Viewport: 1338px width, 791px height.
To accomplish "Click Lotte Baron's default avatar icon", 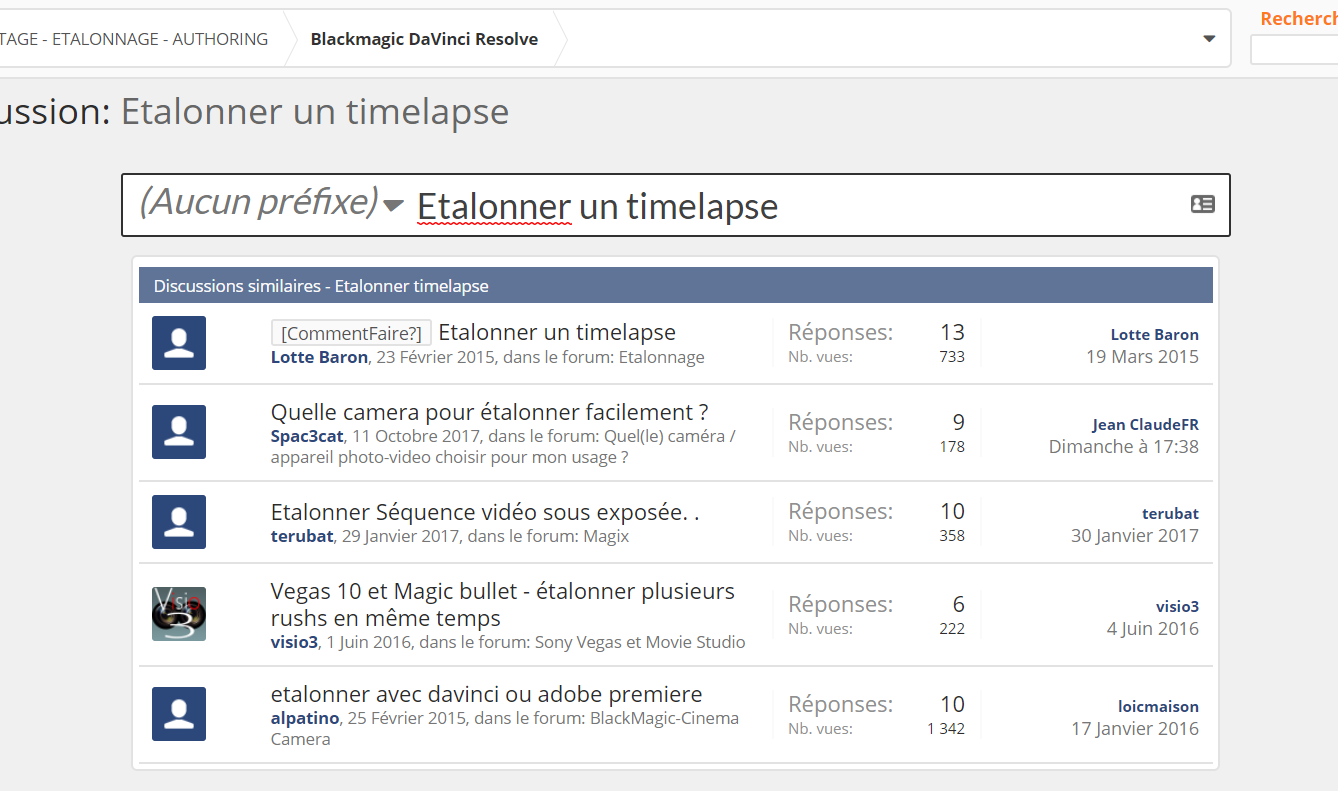I will [179, 343].
